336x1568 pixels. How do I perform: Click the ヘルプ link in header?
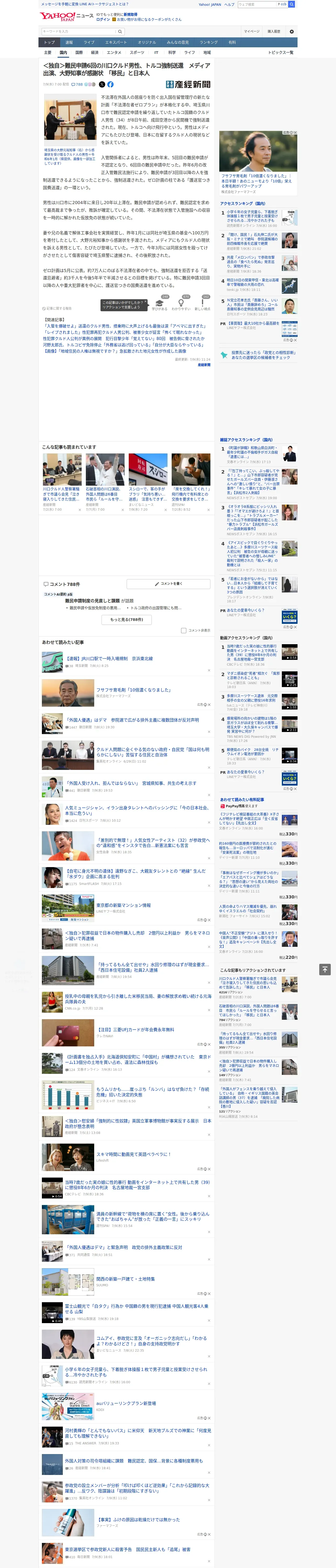click(229, 4)
